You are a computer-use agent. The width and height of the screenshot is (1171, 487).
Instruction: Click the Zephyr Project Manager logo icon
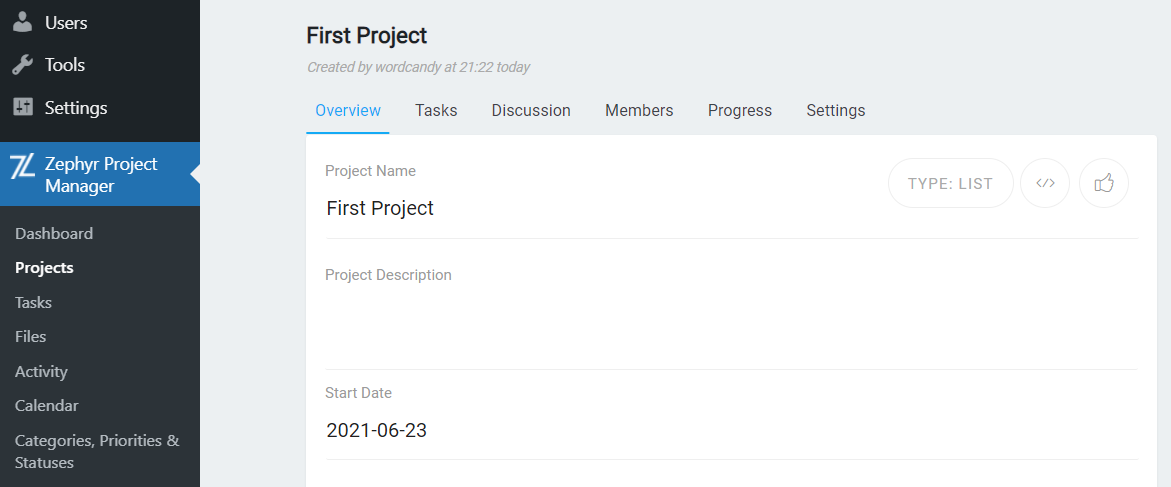pos(23,166)
